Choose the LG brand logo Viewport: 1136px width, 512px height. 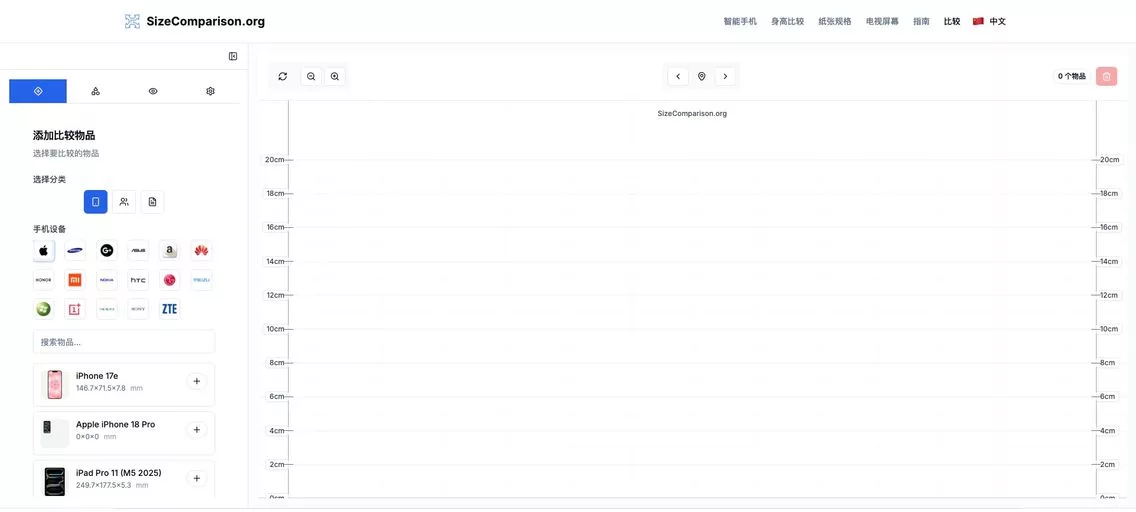point(170,280)
